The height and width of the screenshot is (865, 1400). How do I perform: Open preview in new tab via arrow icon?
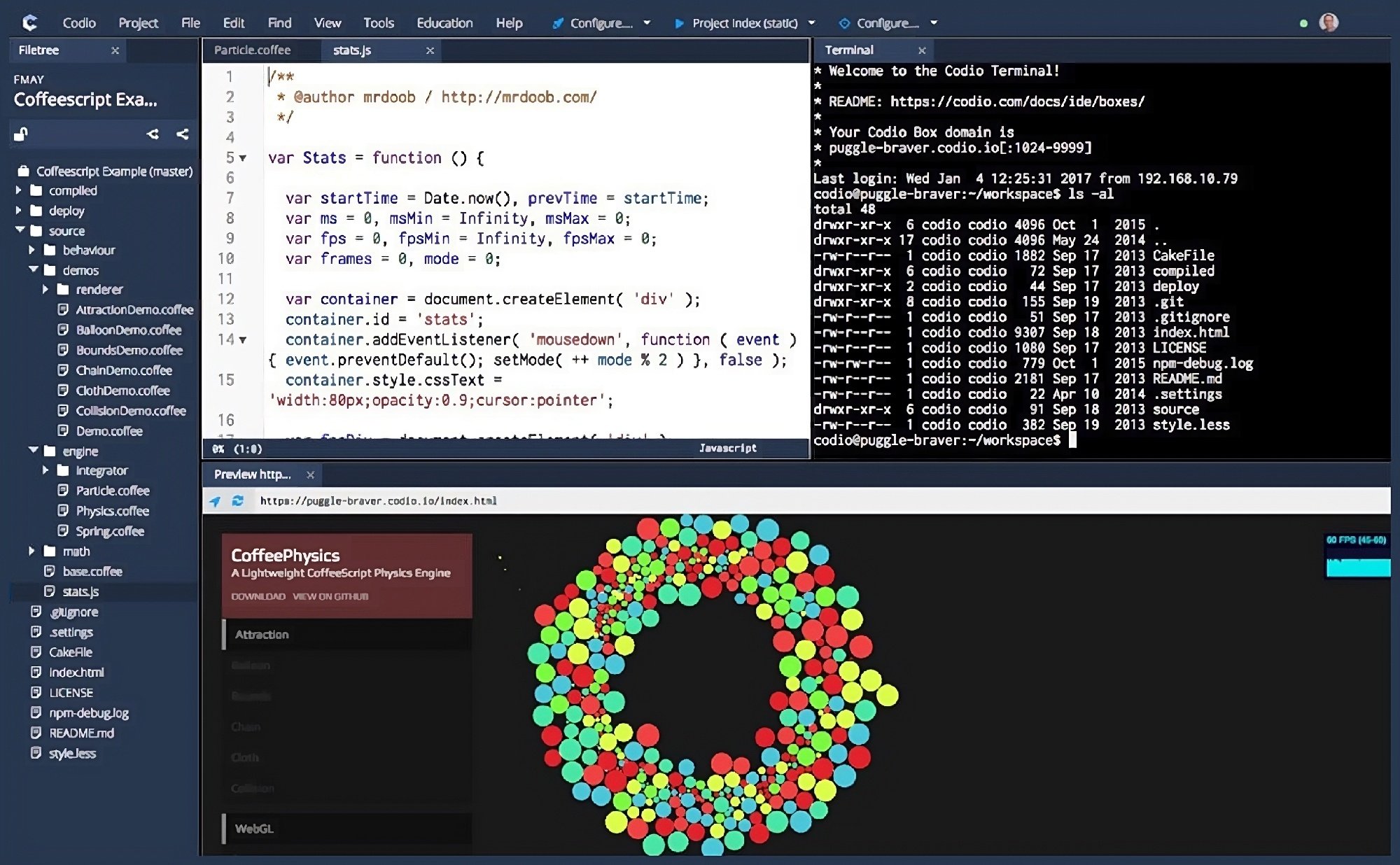[x=215, y=501]
